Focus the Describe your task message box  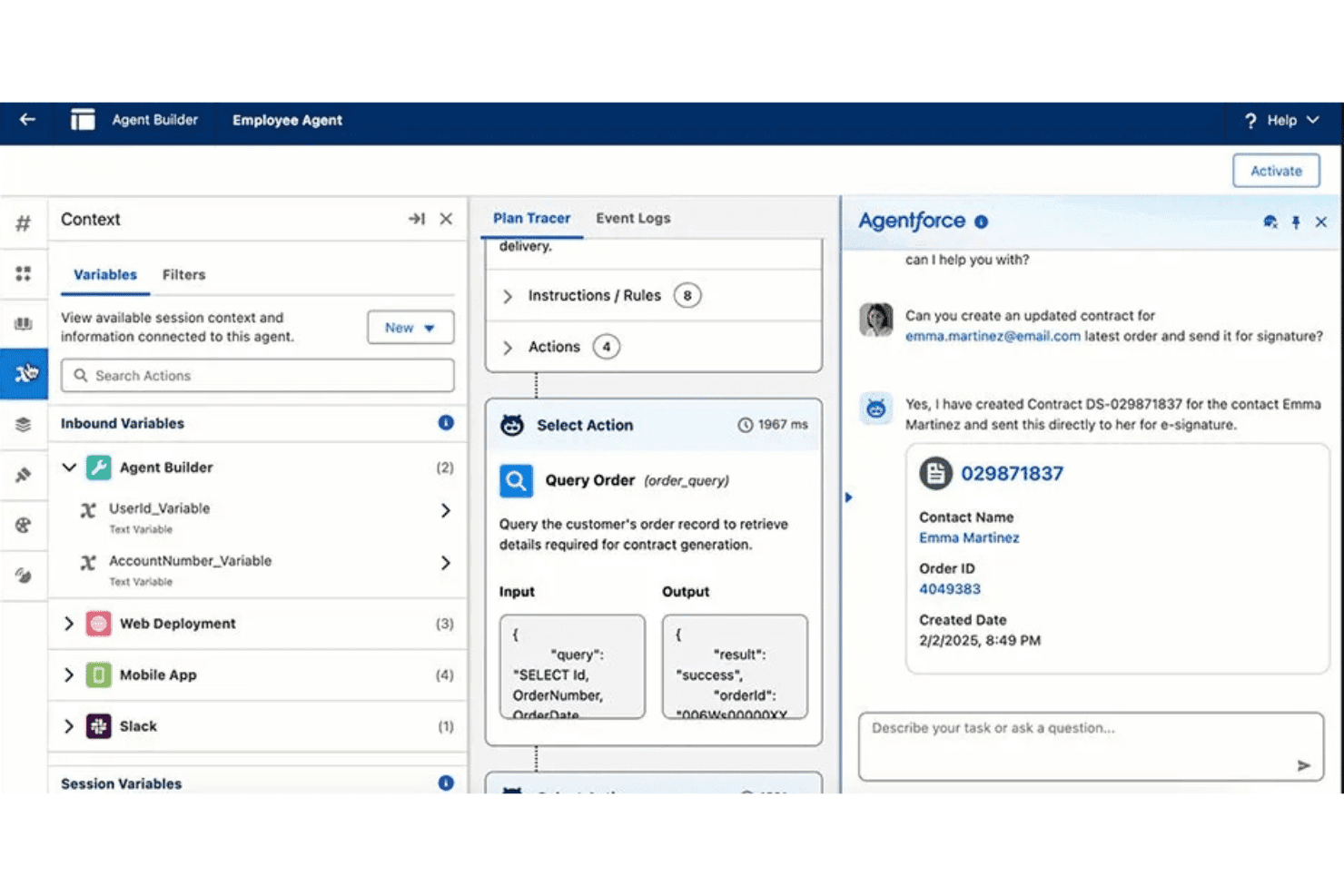(x=1091, y=746)
